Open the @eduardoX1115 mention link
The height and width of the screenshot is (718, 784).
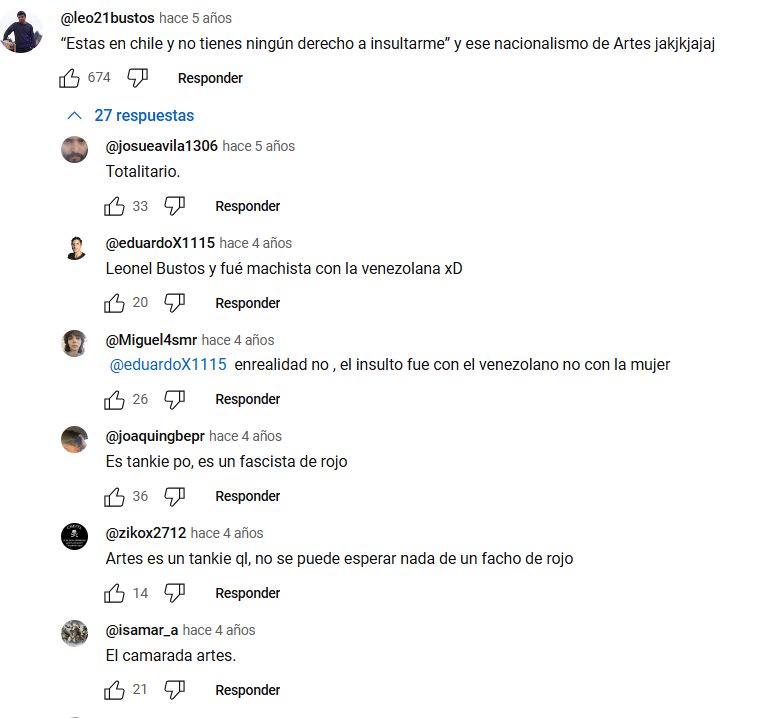coord(168,364)
